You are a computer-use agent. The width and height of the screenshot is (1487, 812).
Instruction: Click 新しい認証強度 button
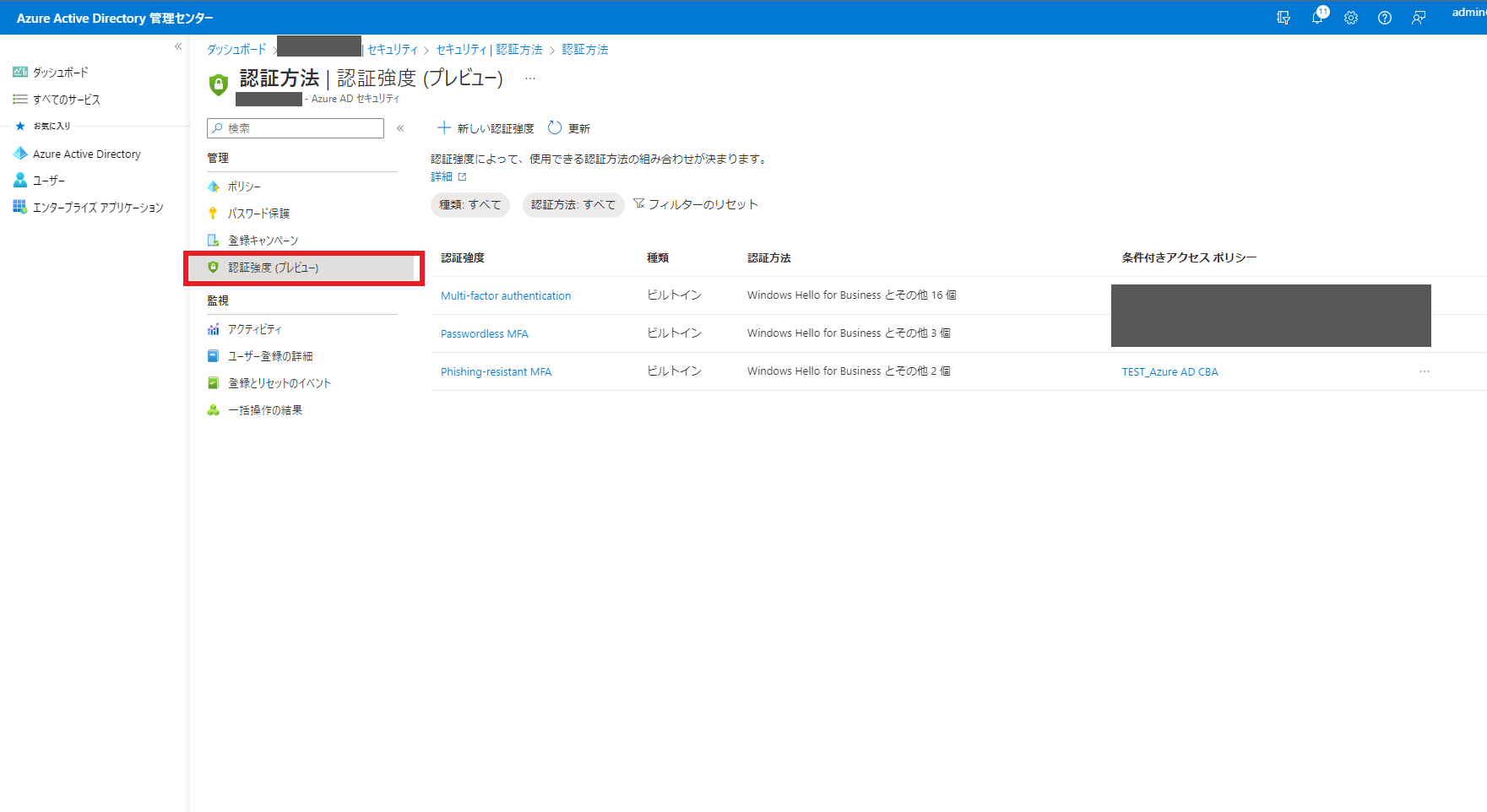(486, 128)
